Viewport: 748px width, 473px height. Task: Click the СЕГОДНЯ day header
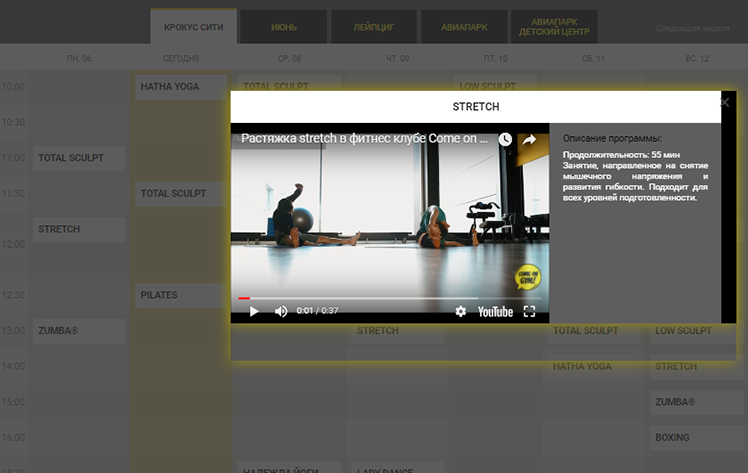click(181, 59)
